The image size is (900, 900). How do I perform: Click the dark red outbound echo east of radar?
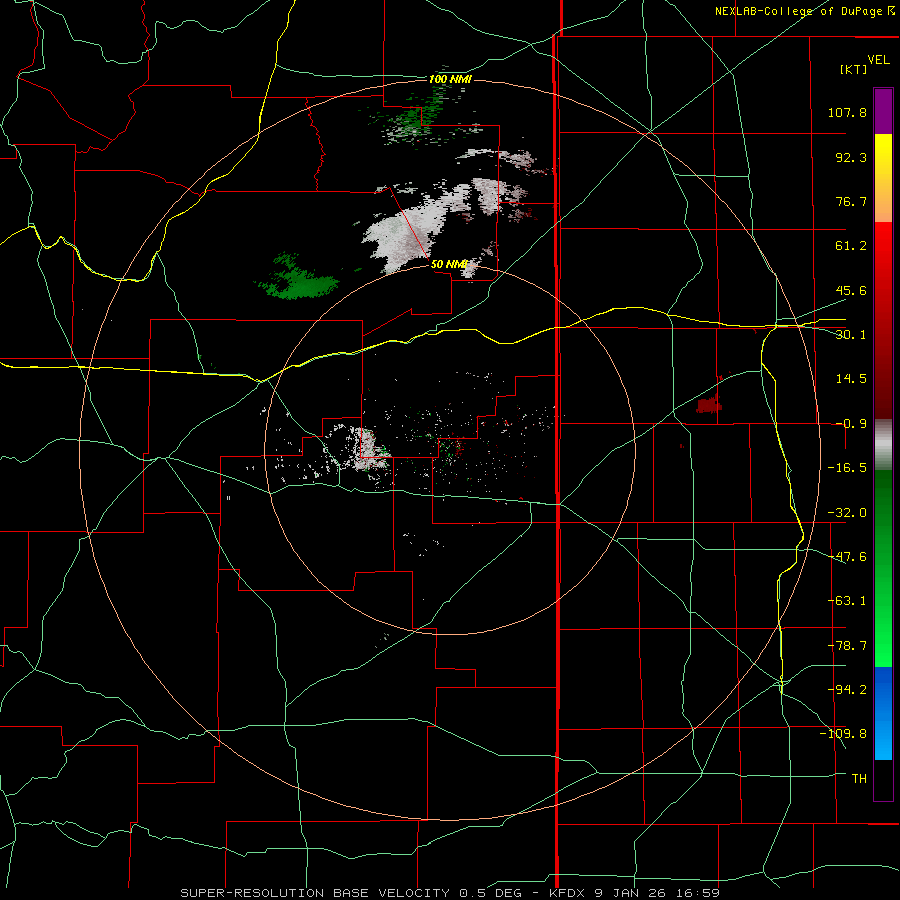[x=709, y=405]
